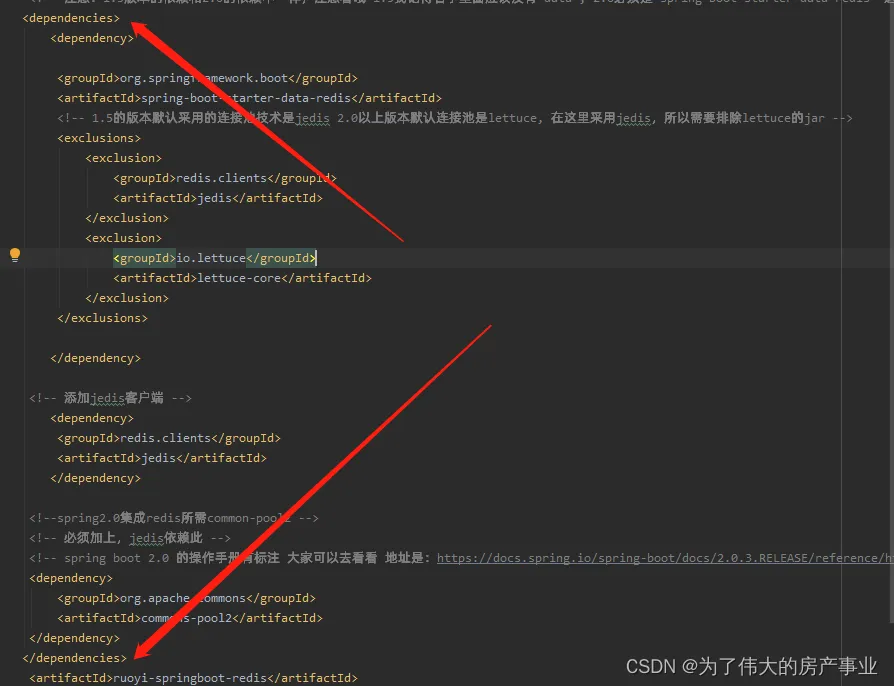This screenshot has width=894, height=686.
Task: Select the org.springframework.boot groupId line
Action: [208, 78]
